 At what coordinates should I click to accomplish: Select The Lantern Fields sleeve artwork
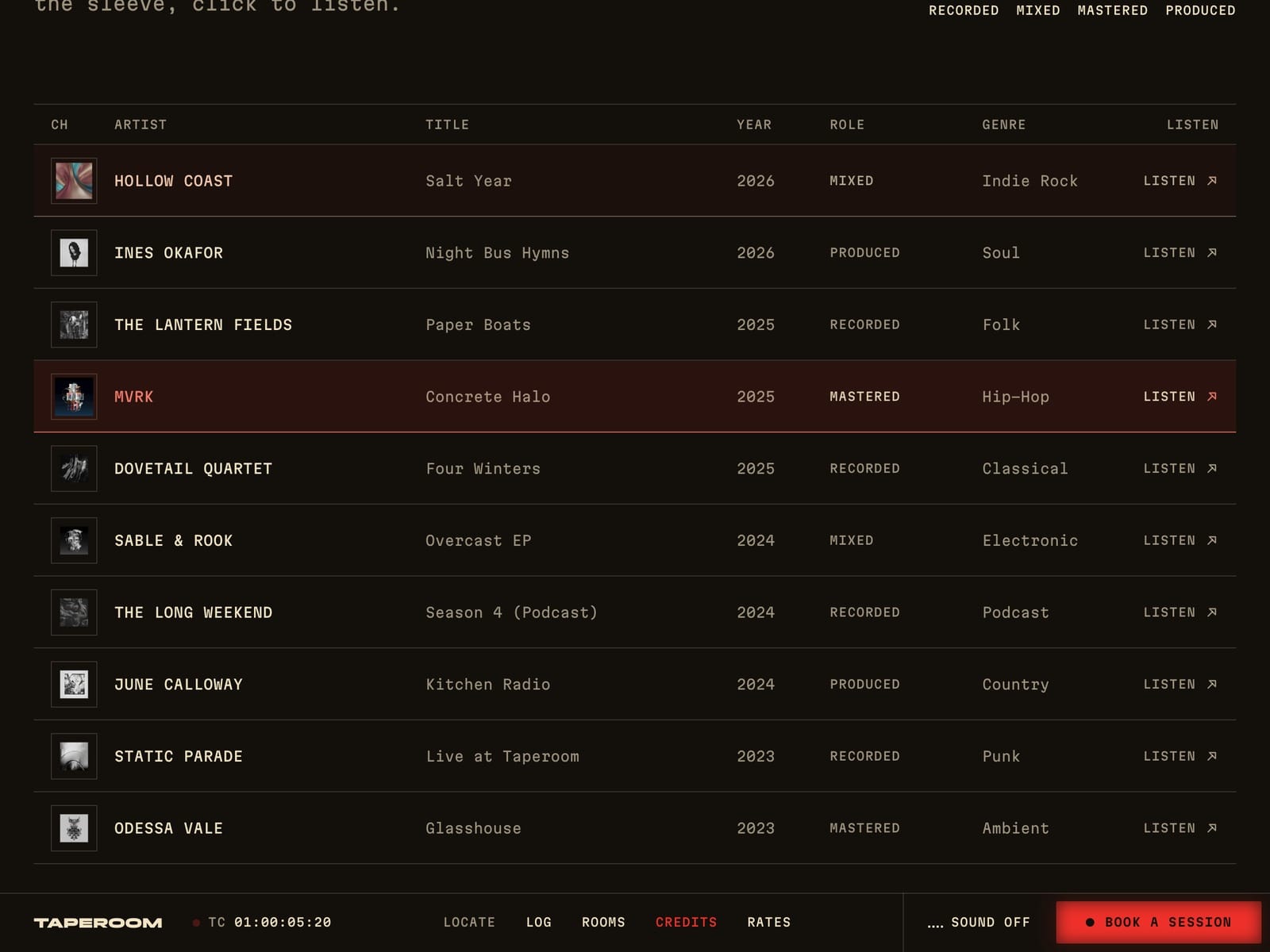pyautogui.click(x=74, y=324)
